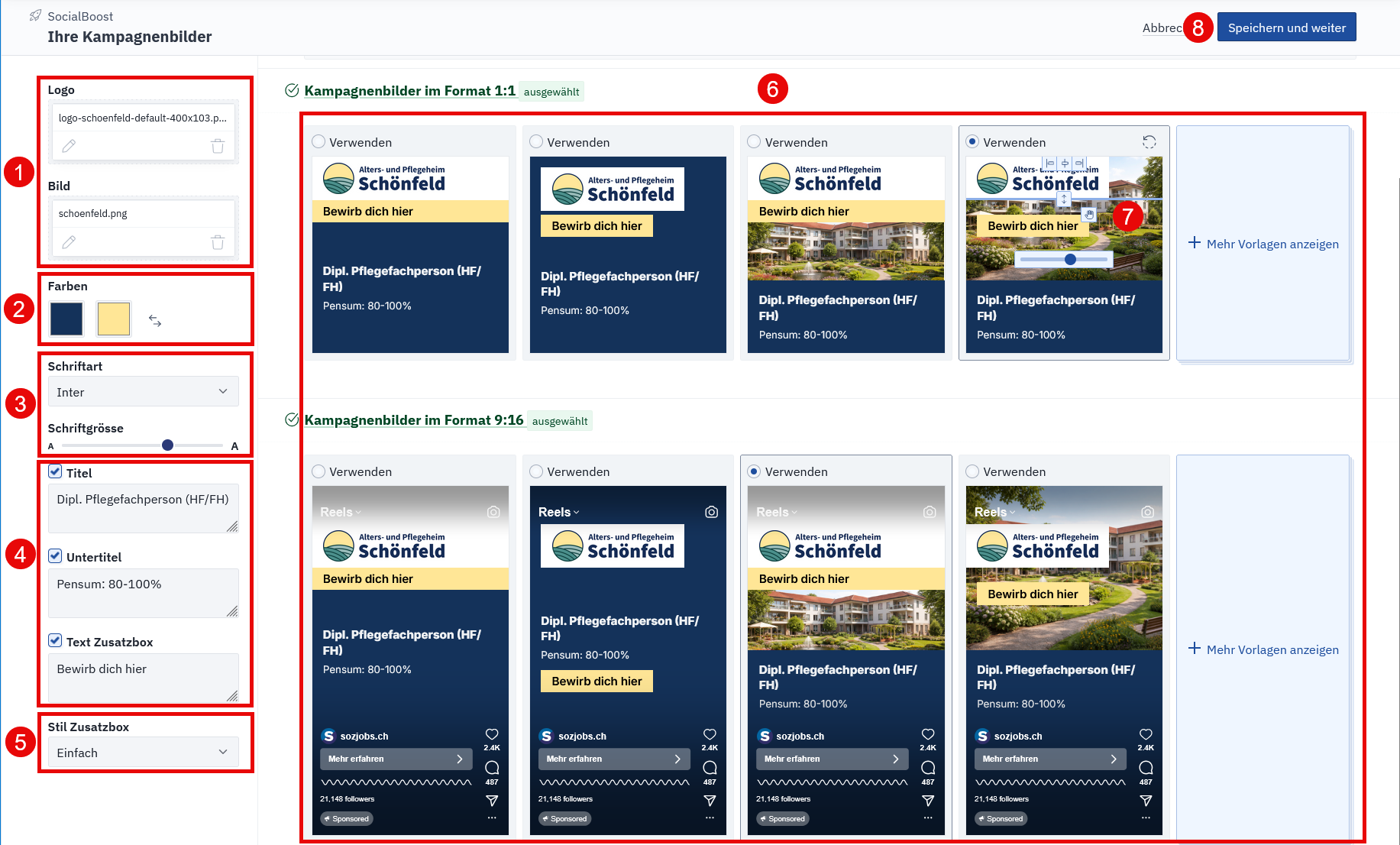This screenshot has width=1400, height=845.
Task: Click Speichern und weiter button
Action: tap(1286, 28)
